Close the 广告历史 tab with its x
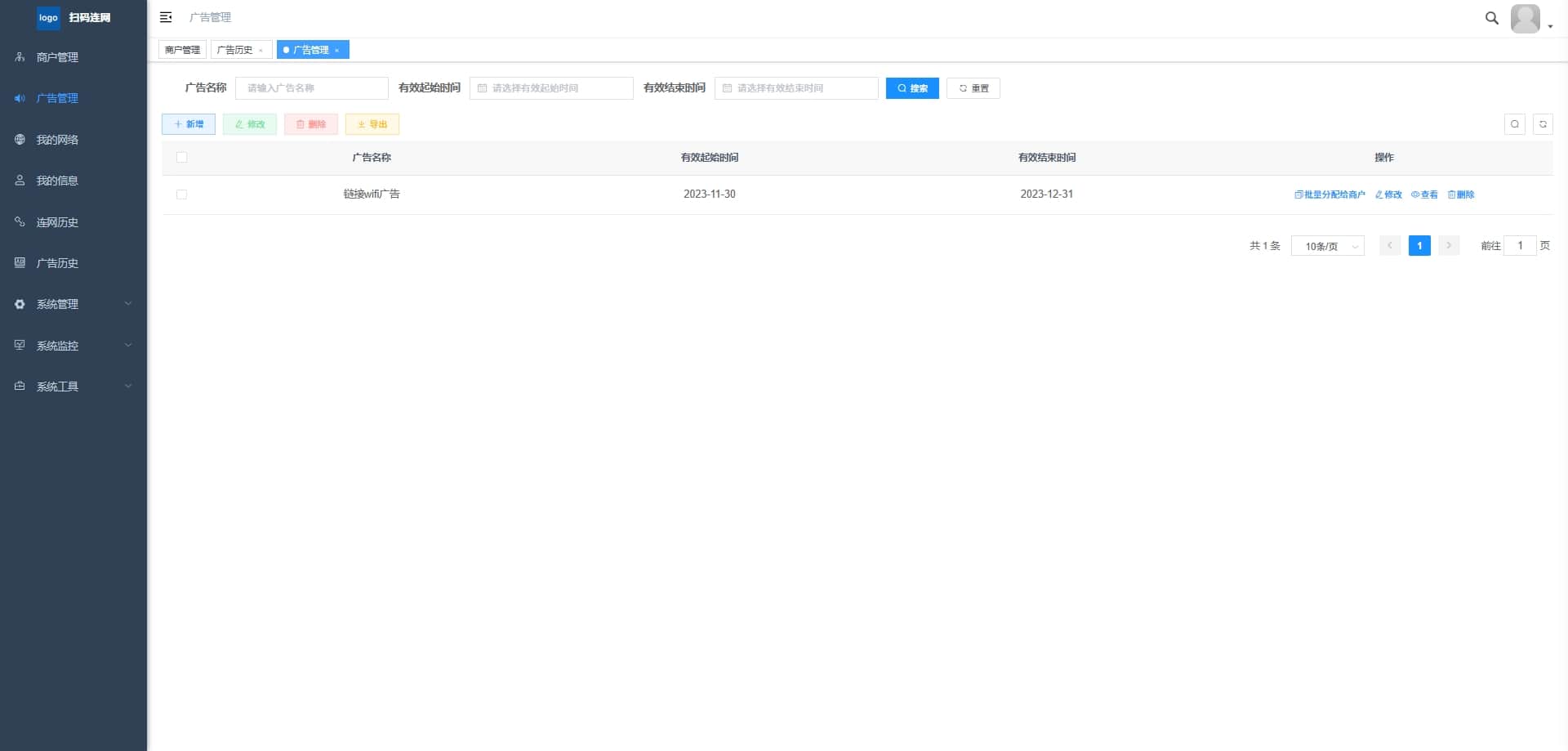This screenshot has height=751, width=1568. (261, 51)
